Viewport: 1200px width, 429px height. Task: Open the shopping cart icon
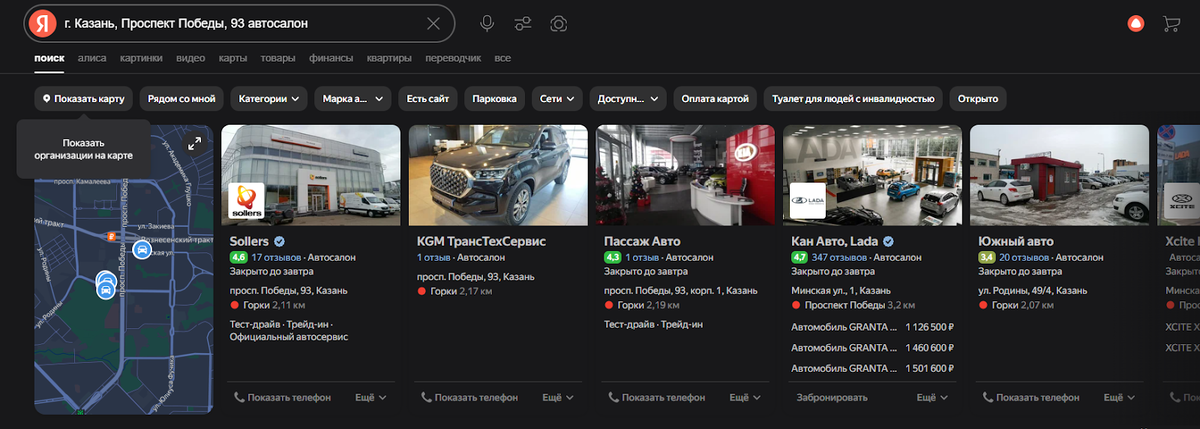tap(1172, 23)
